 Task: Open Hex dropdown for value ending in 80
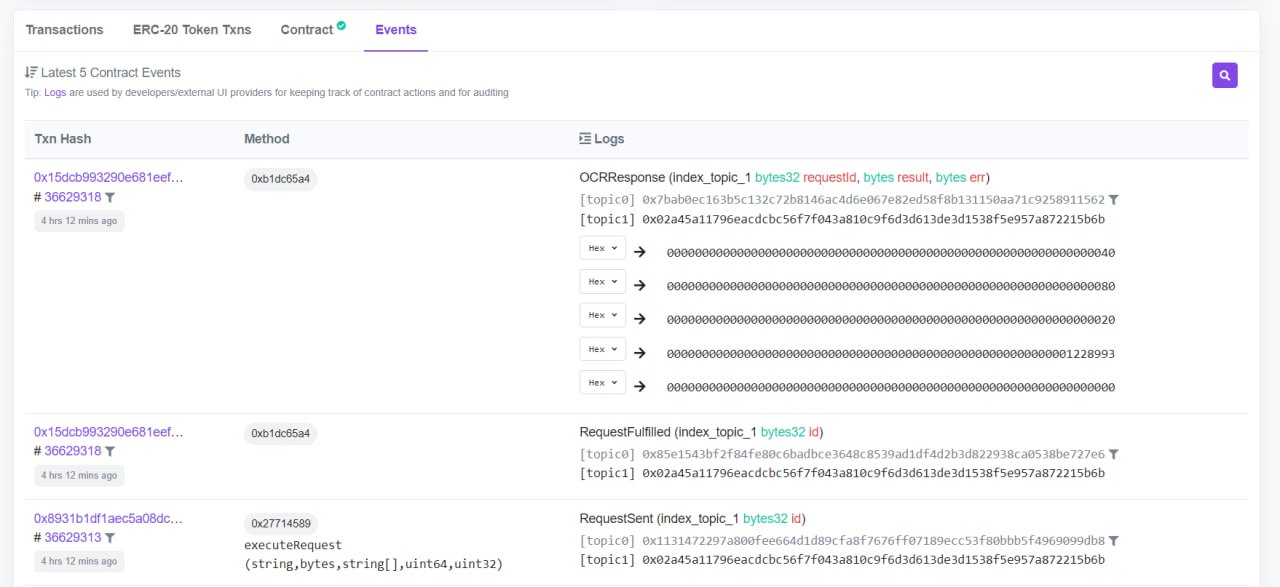pos(602,282)
